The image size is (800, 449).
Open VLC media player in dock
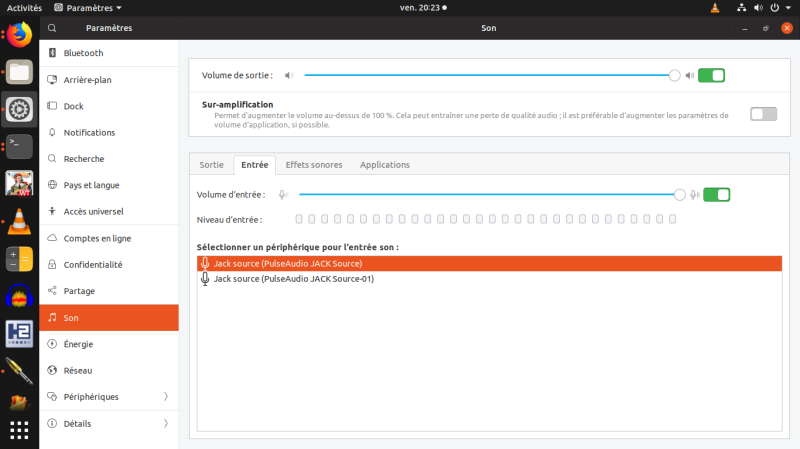point(19,221)
